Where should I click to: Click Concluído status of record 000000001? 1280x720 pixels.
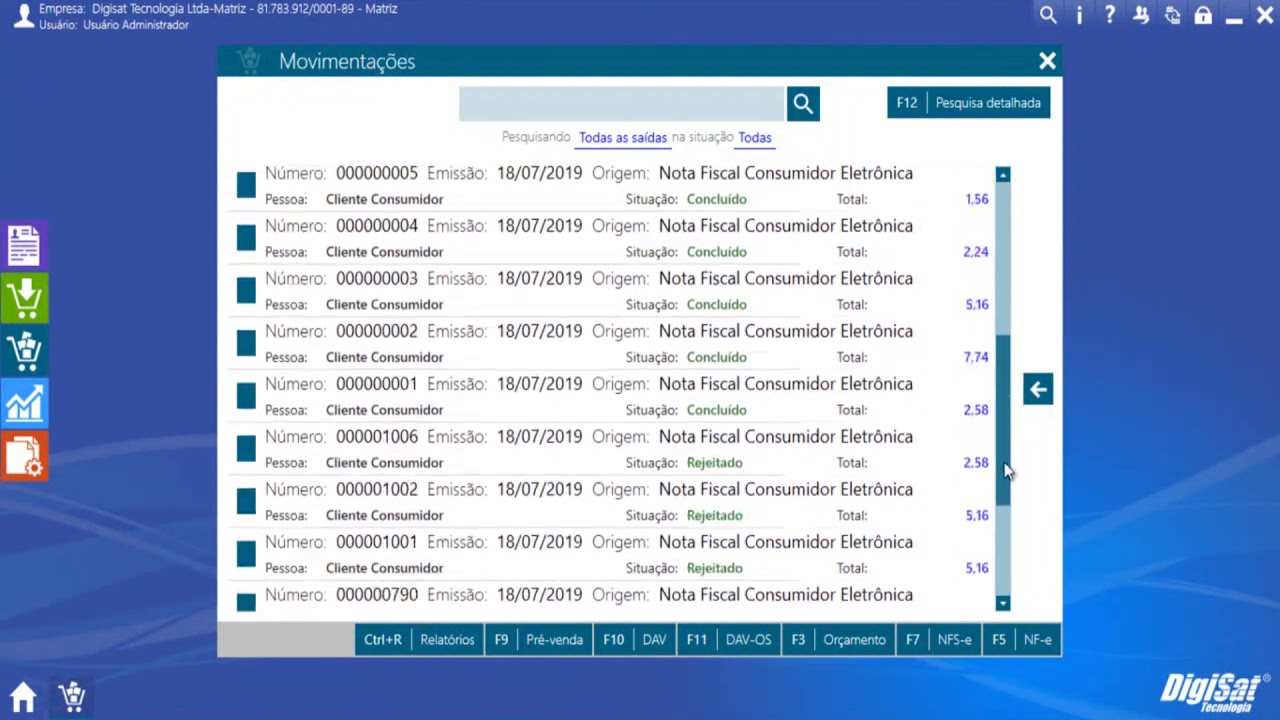coord(717,410)
